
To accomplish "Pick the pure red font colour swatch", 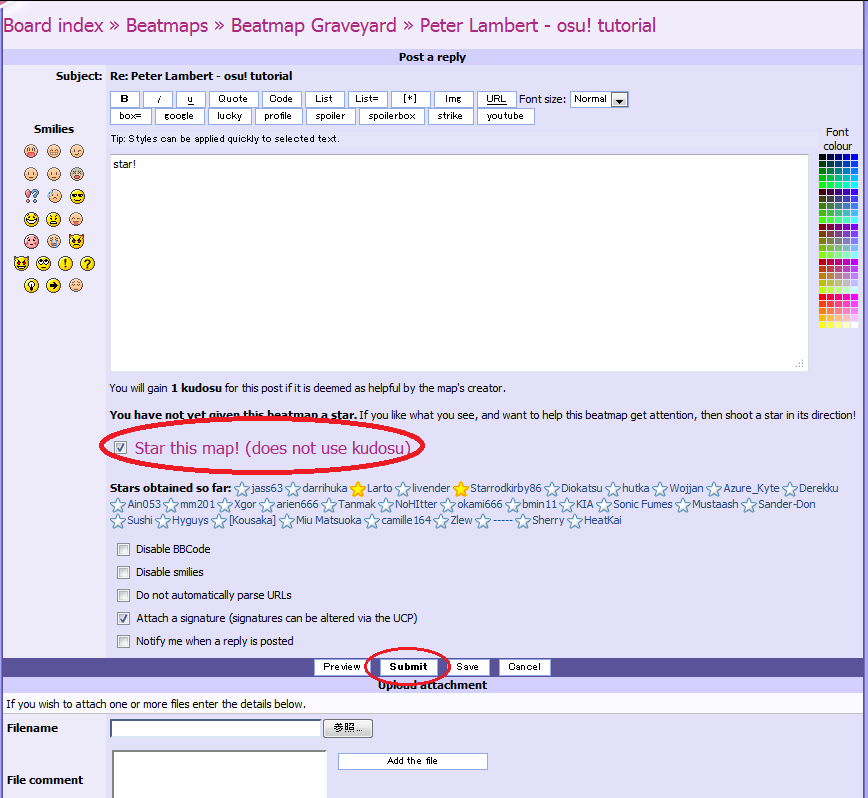I will click(823, 298).
